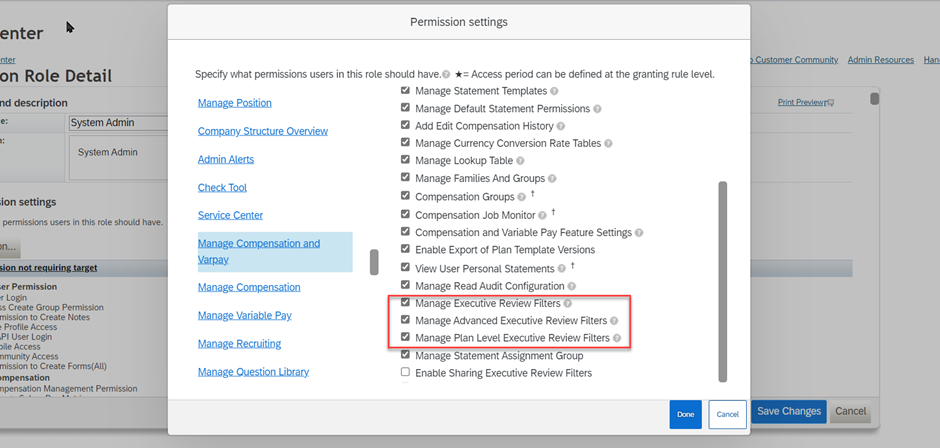Open help icon beside Manage Currency Conversion Rate Tables
Viewport: 940px width, 448px height.
coord(608,144)
